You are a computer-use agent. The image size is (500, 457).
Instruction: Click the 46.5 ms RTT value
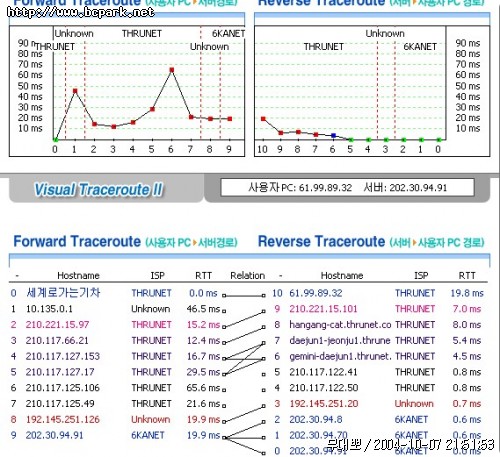[203, 309]
